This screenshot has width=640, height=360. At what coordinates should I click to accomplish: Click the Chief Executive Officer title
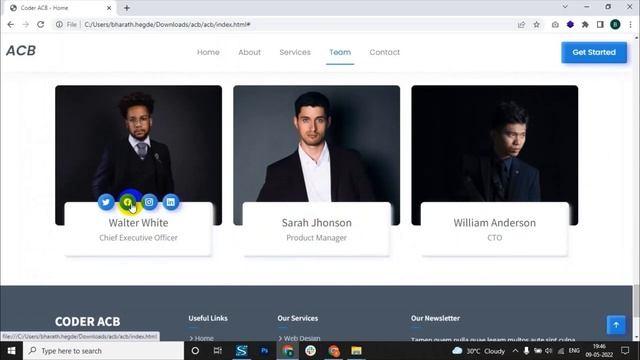[138, 238]
